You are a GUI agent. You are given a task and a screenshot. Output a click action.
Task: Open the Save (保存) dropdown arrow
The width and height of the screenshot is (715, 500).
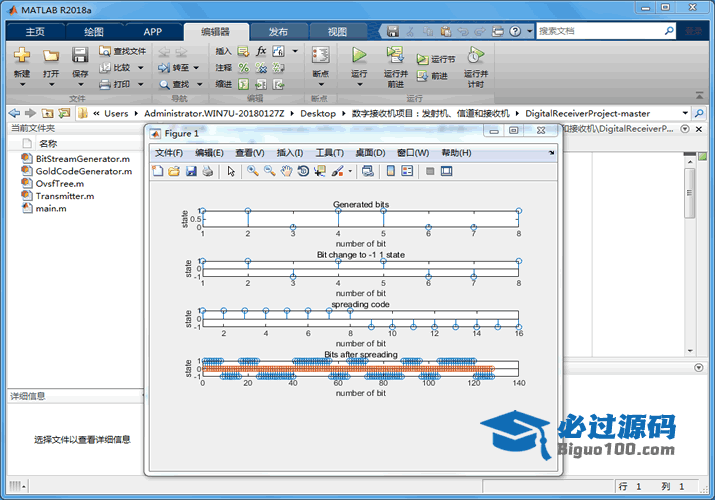(80, 84)
